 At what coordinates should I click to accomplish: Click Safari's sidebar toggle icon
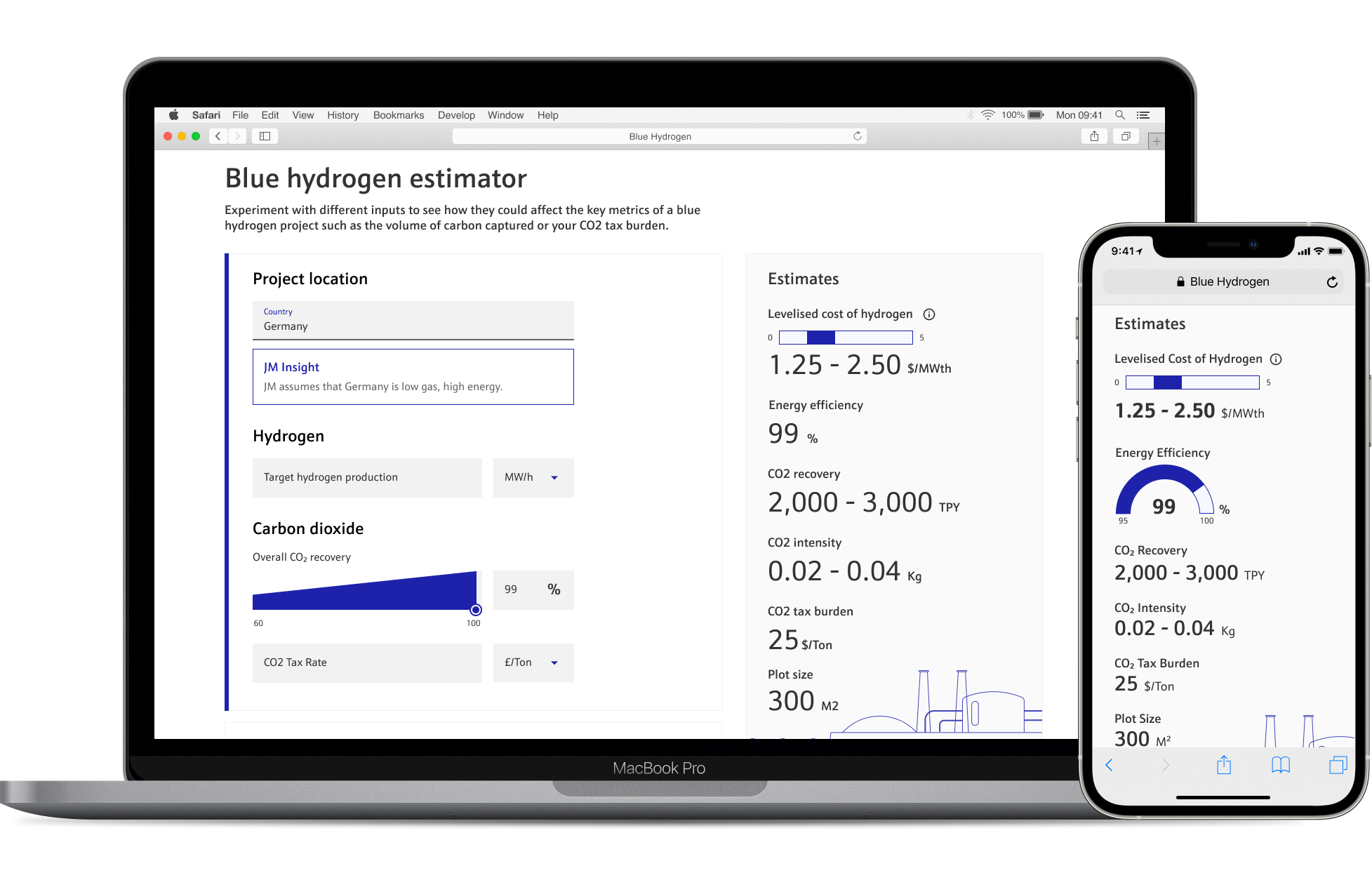click(265, 136)
